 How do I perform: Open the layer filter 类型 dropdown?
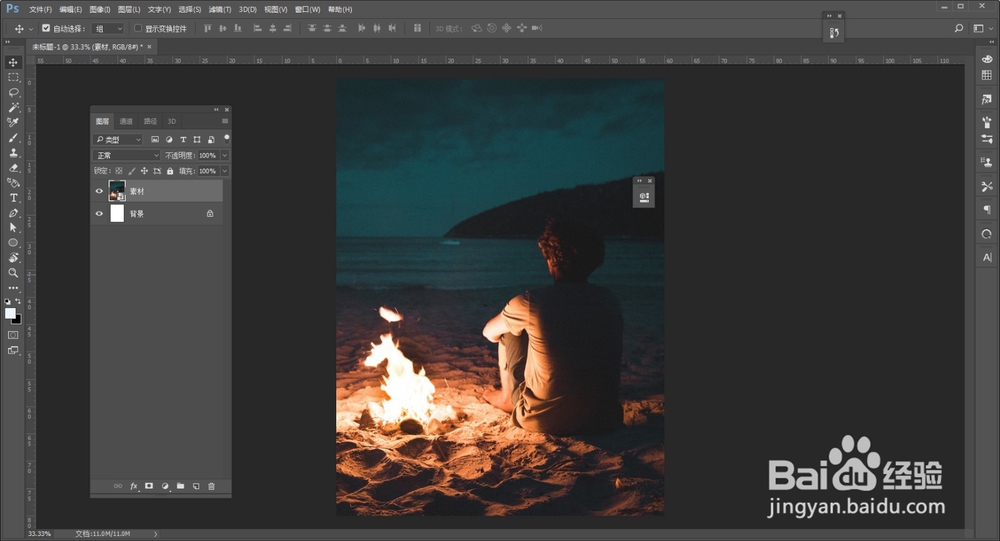pyautogui.click(x=118, y=139)
